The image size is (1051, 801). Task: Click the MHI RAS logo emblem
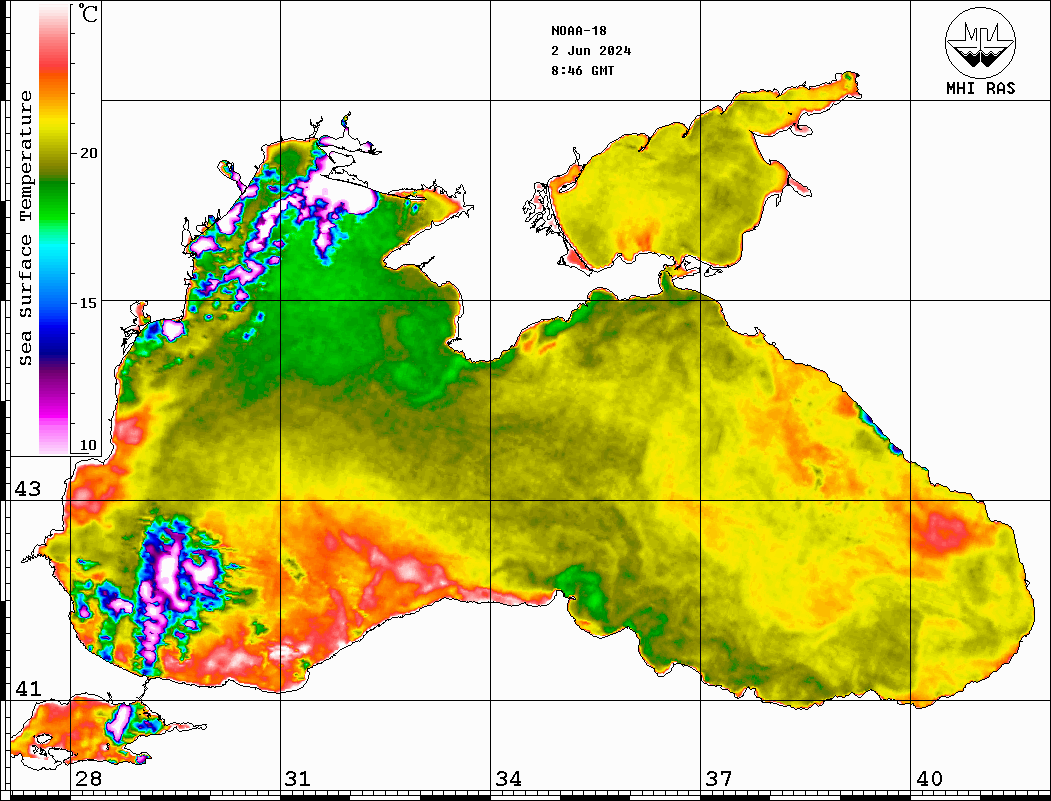980,42
